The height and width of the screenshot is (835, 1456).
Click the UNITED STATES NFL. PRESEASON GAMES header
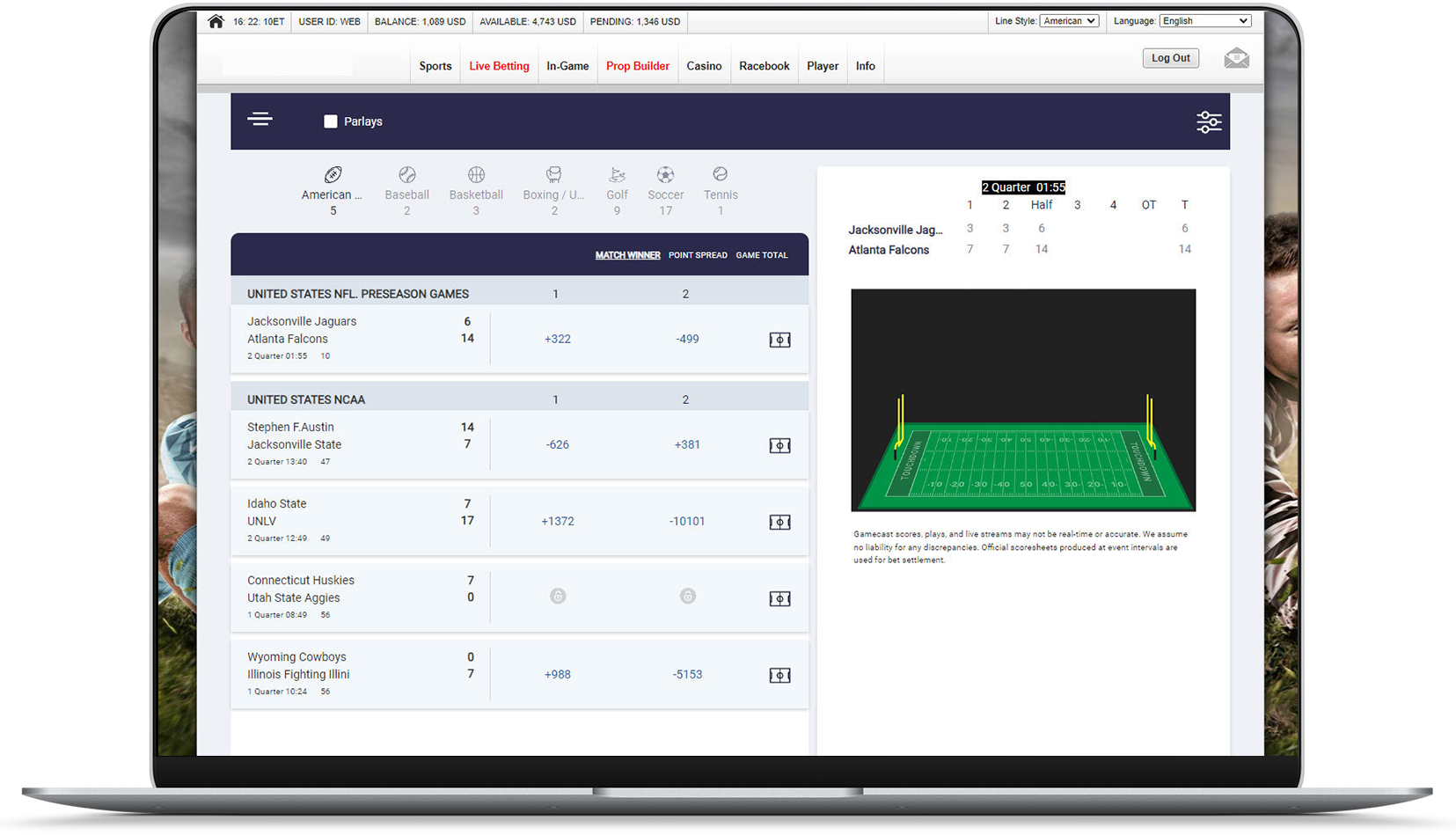pyautogui.click(x=358, y=294)
